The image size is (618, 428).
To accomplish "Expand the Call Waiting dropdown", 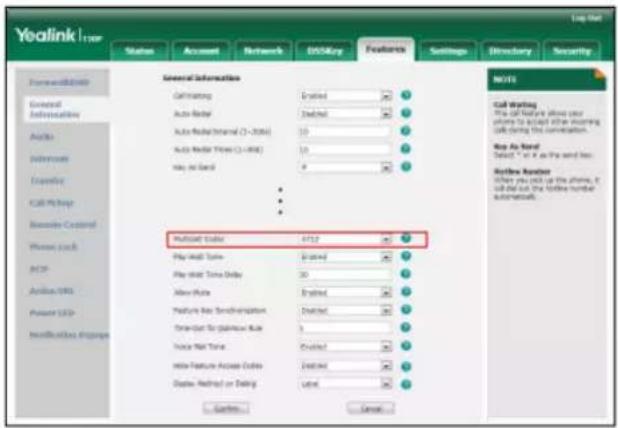I will click(387, 96).
